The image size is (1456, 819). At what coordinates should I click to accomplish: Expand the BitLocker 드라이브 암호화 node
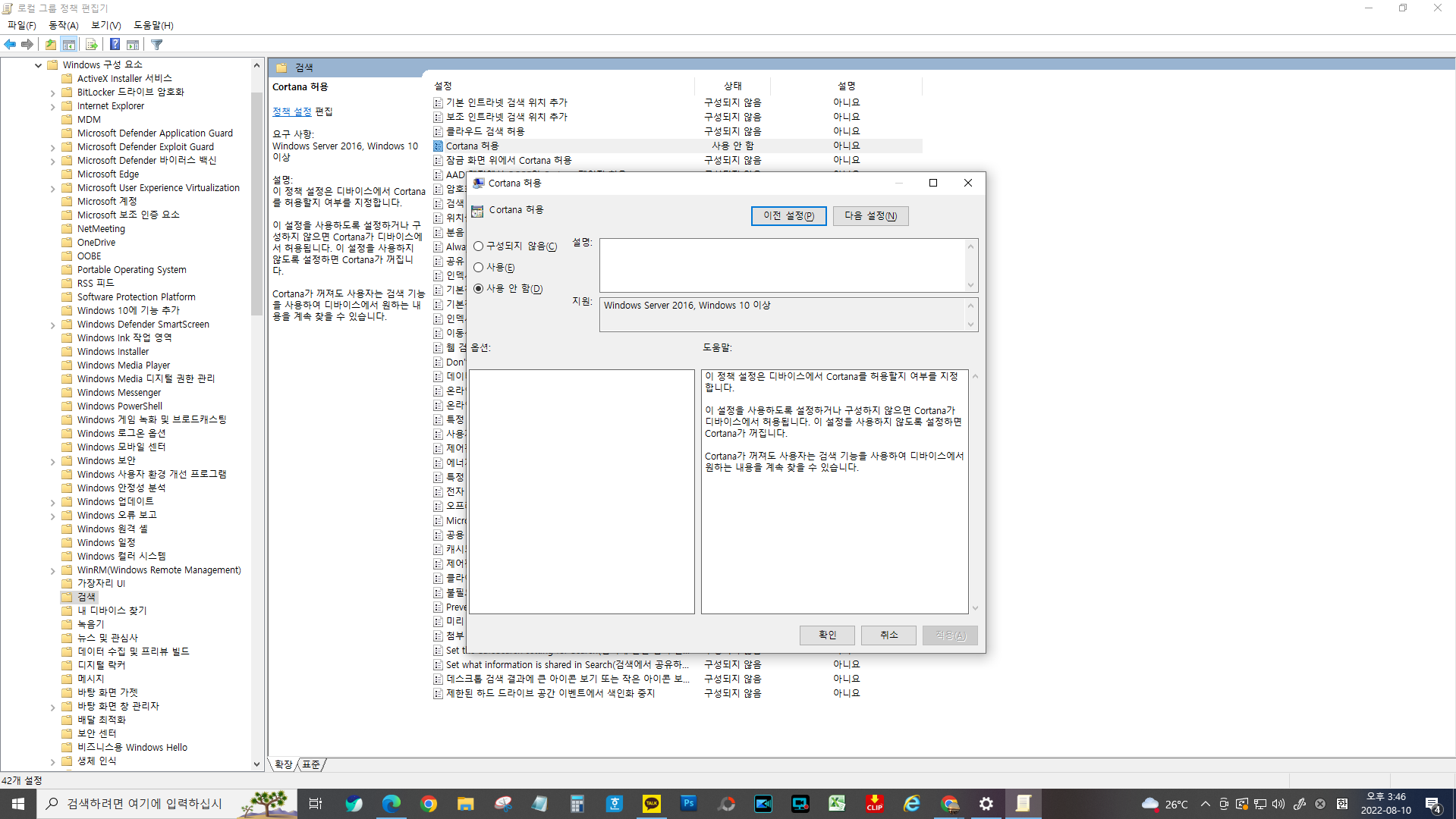(52, 93)
